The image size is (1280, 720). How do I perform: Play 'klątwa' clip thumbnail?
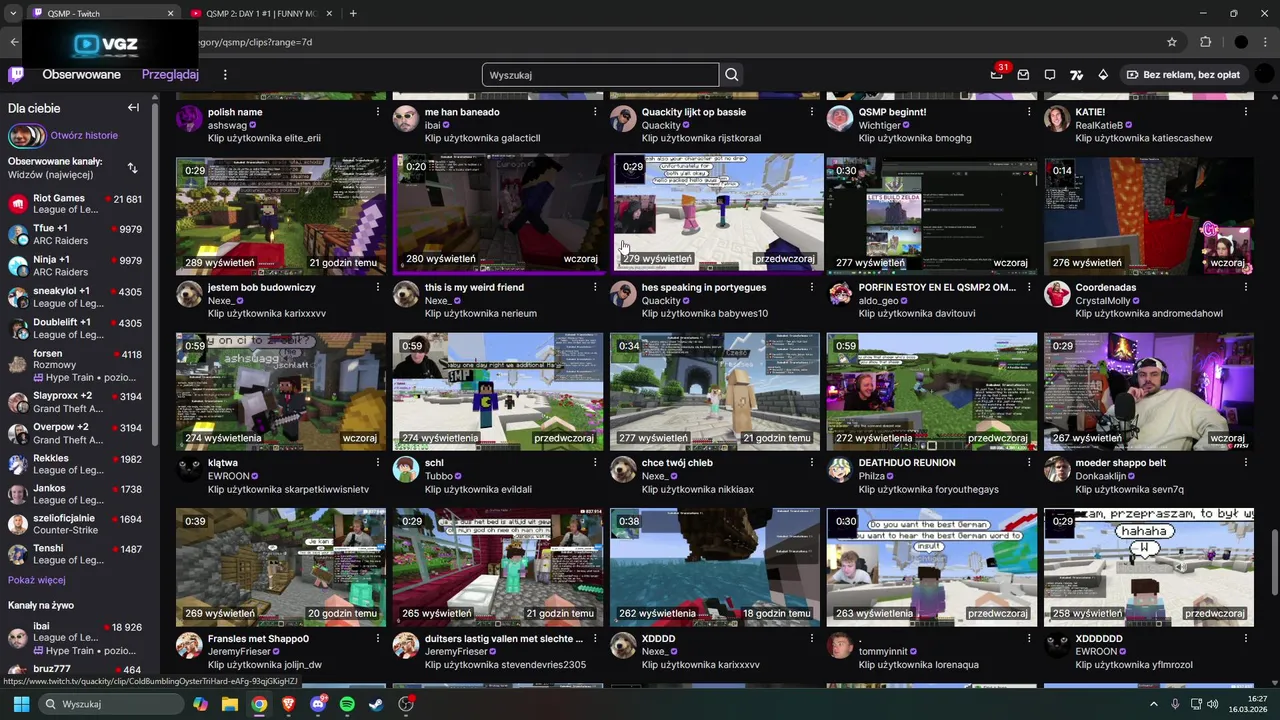point(281,391)
